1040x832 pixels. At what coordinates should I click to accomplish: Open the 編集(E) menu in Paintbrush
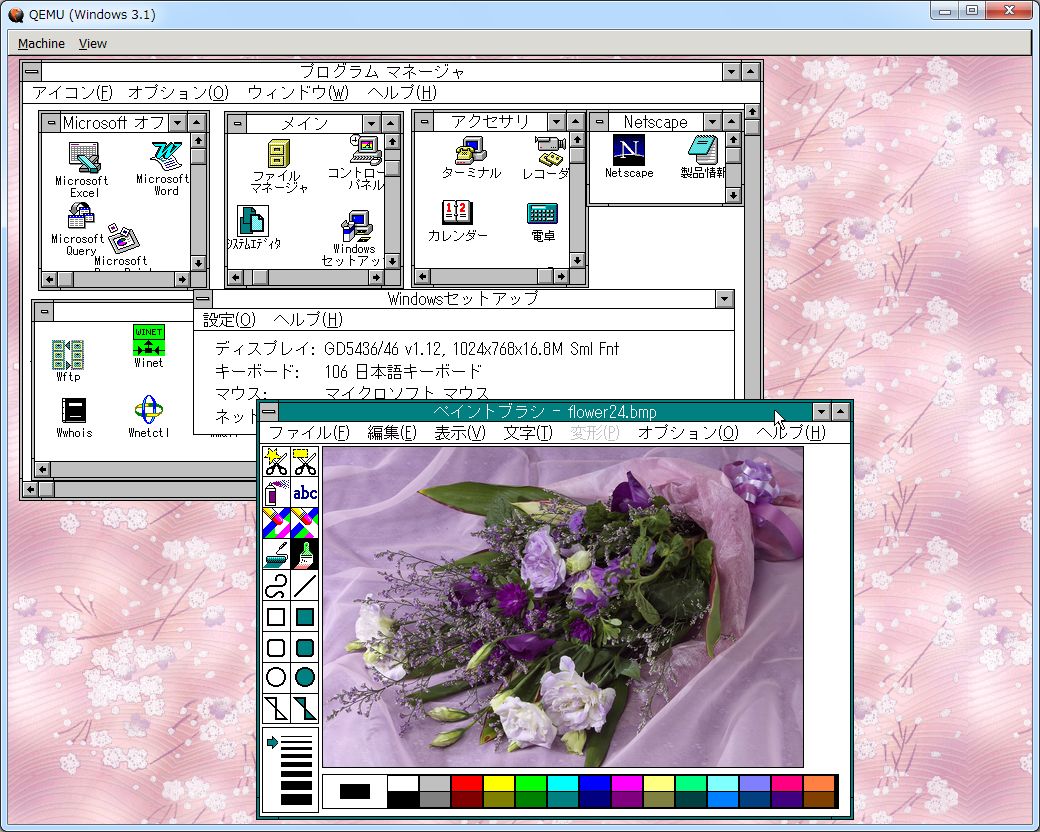point(392,433)
